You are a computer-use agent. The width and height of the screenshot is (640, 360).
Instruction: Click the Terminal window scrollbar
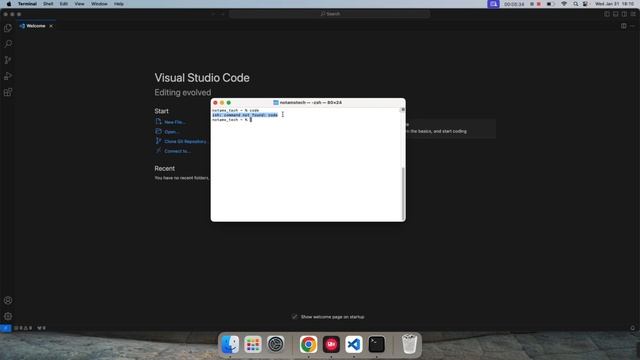(x=403, y=193)
